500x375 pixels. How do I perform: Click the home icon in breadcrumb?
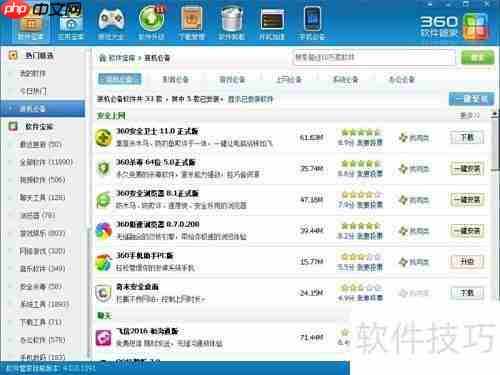(102, 58)
